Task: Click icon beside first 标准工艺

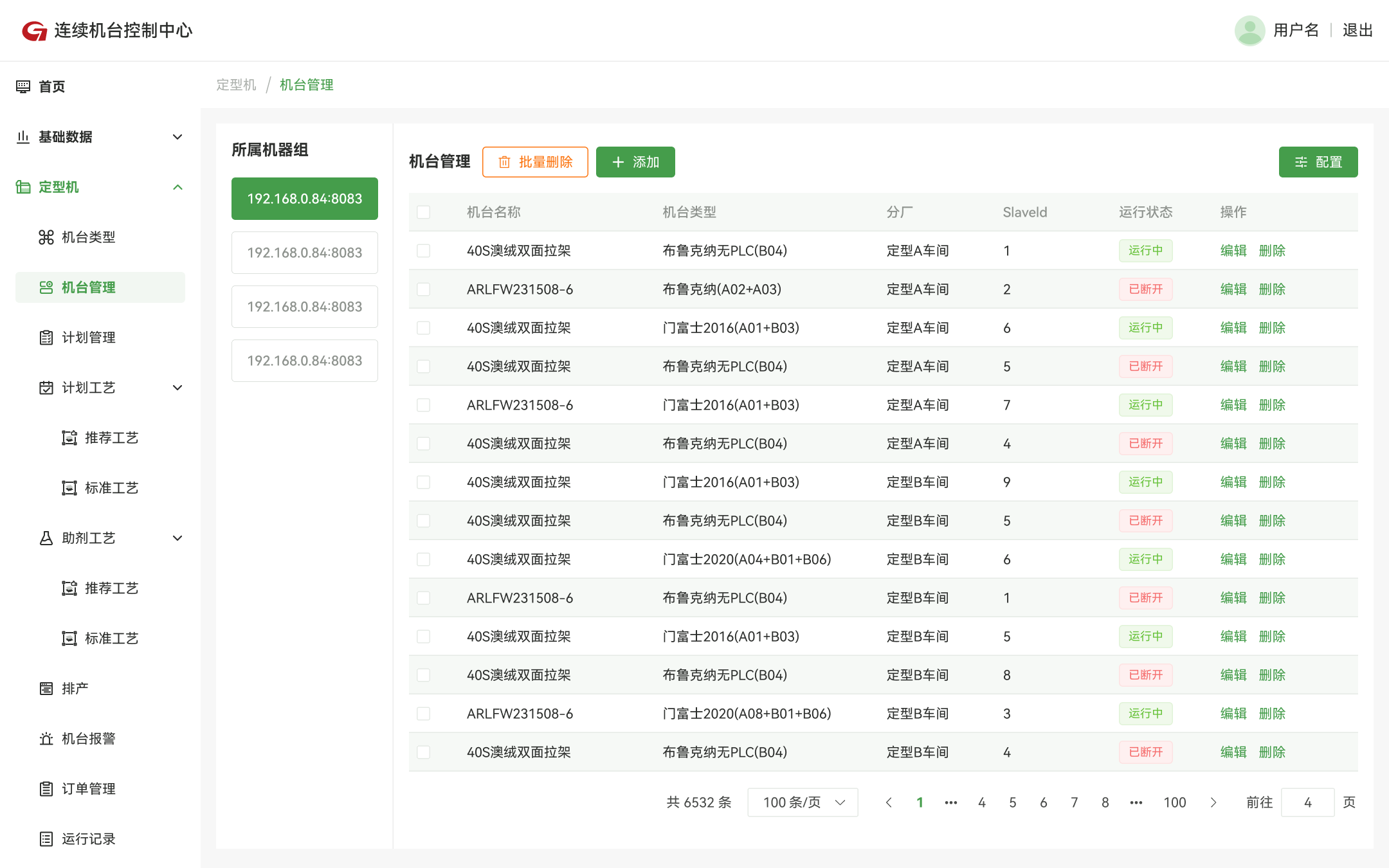Action: coord(69,488)
